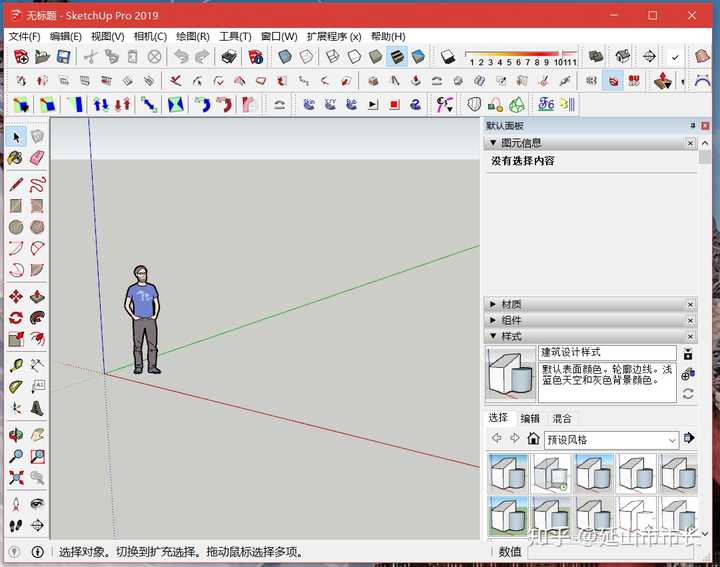The height and width of the screenshot is (567, 720).
Task: Select the Follow Me tool
Action: [x=37, y=318]
